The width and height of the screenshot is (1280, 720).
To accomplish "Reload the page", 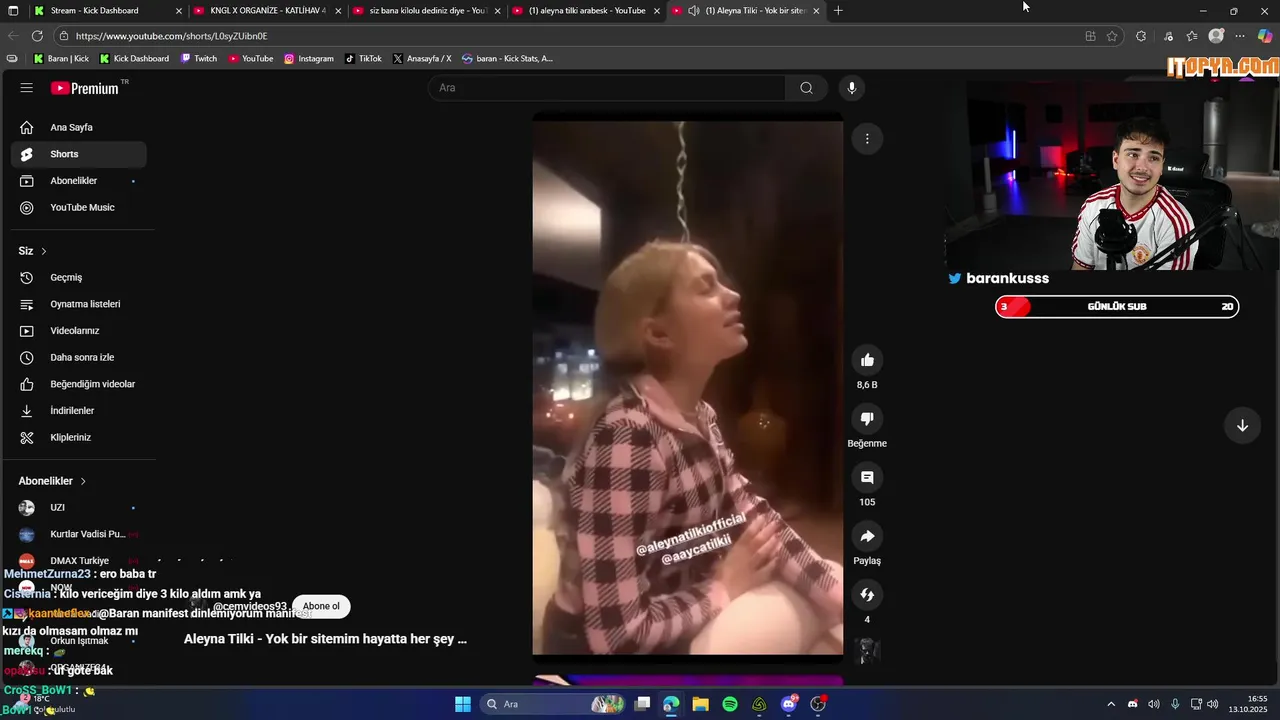I will click(x=37, y=36).
